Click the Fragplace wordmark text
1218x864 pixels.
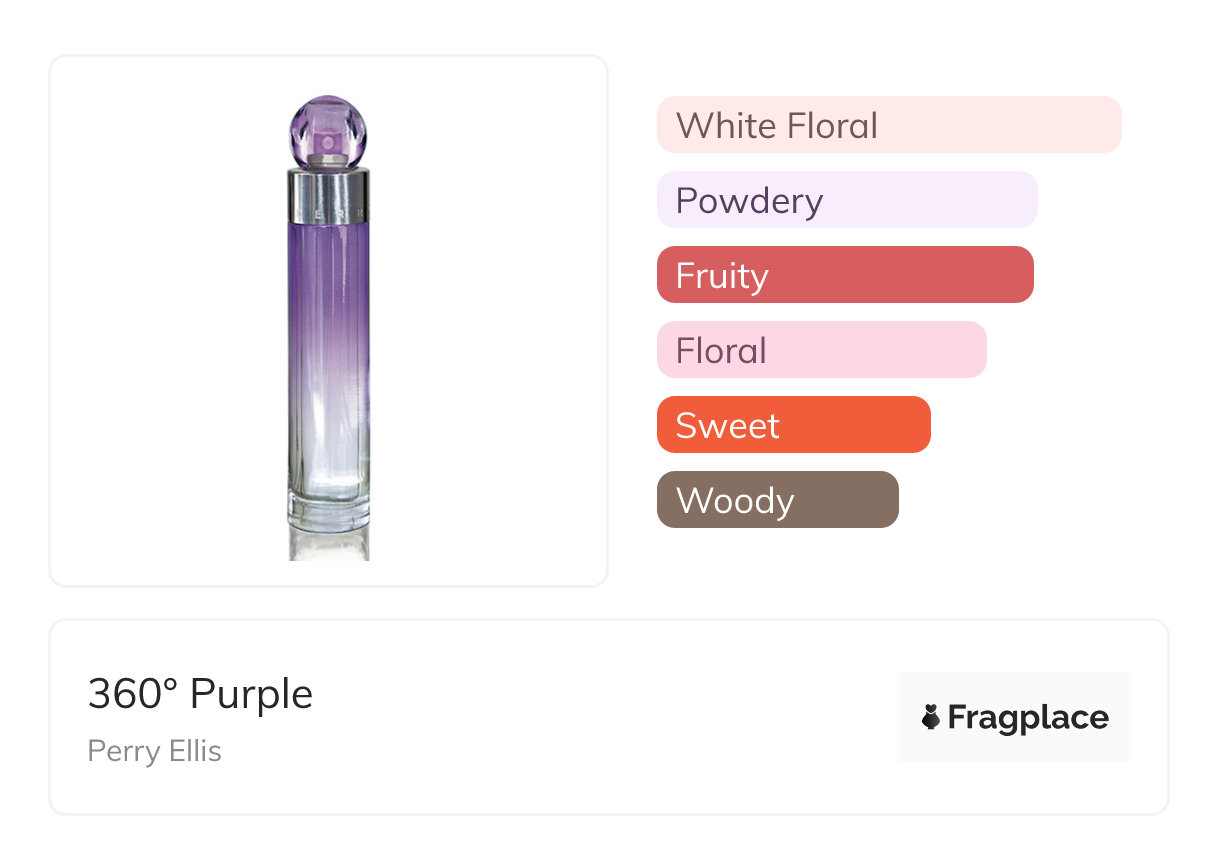pyautogui.click(x=1027, y=717)
